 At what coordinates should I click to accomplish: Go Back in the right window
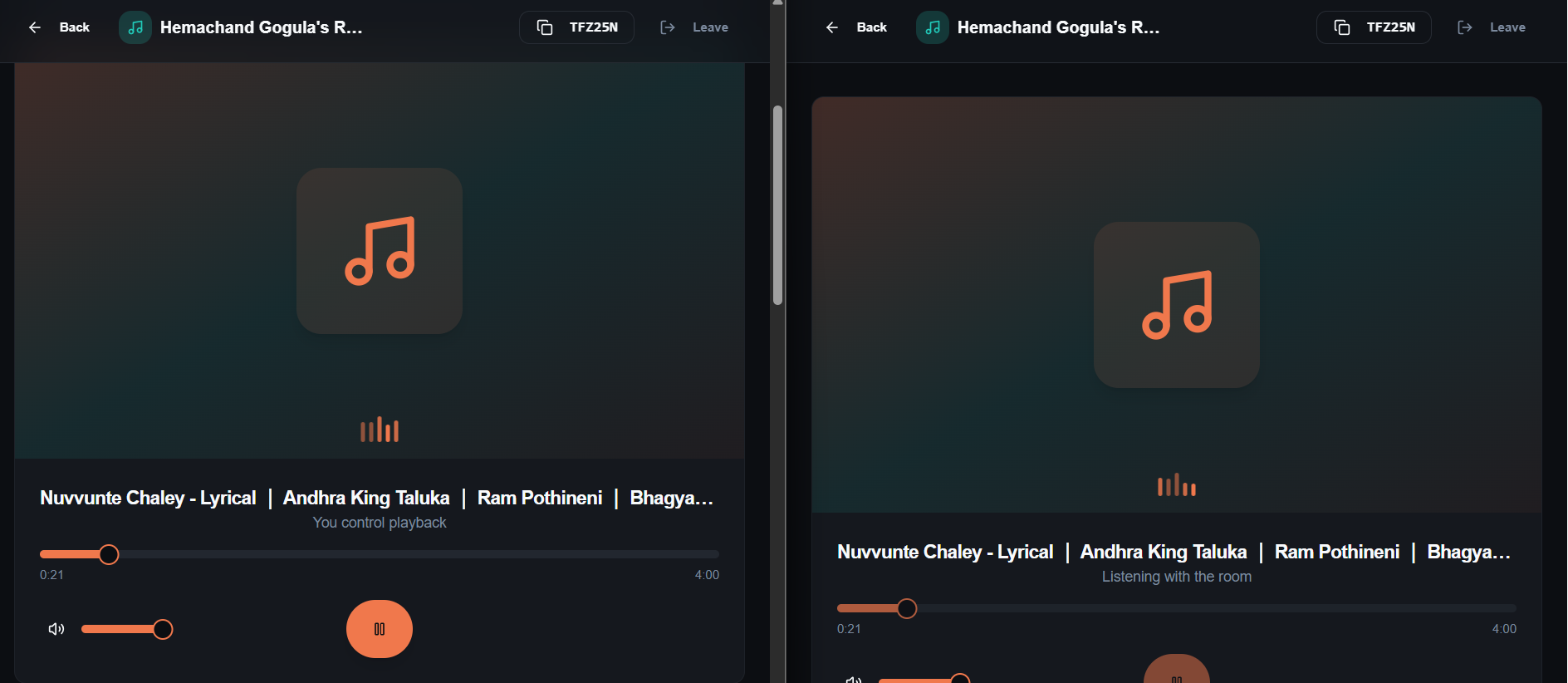point(856,27)
